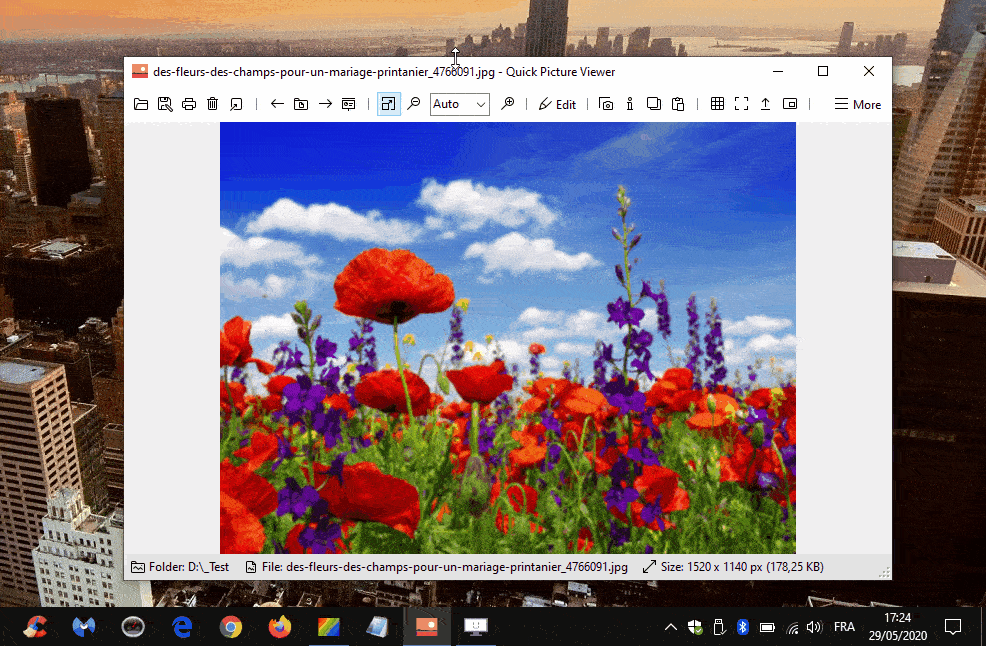This screenshot has width=986, height=646.
Task: Open the colorful stripes app in taskbar
Action: [x=329, y=627]
